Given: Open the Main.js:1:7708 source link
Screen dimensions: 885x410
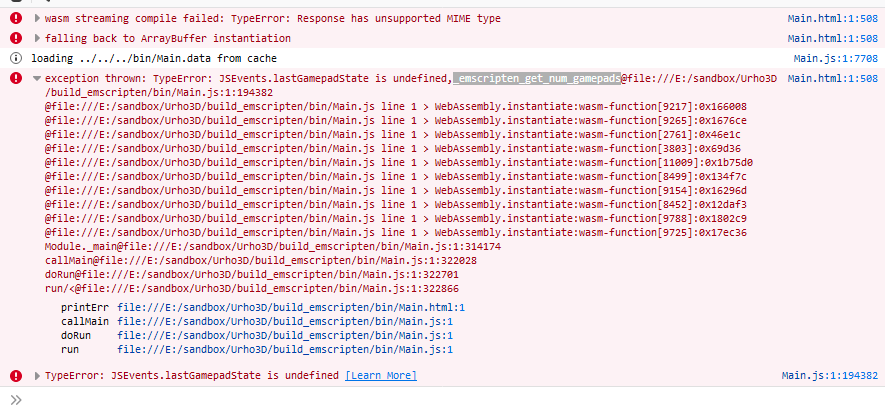Looking at the screenshot, I should point(836,58).
